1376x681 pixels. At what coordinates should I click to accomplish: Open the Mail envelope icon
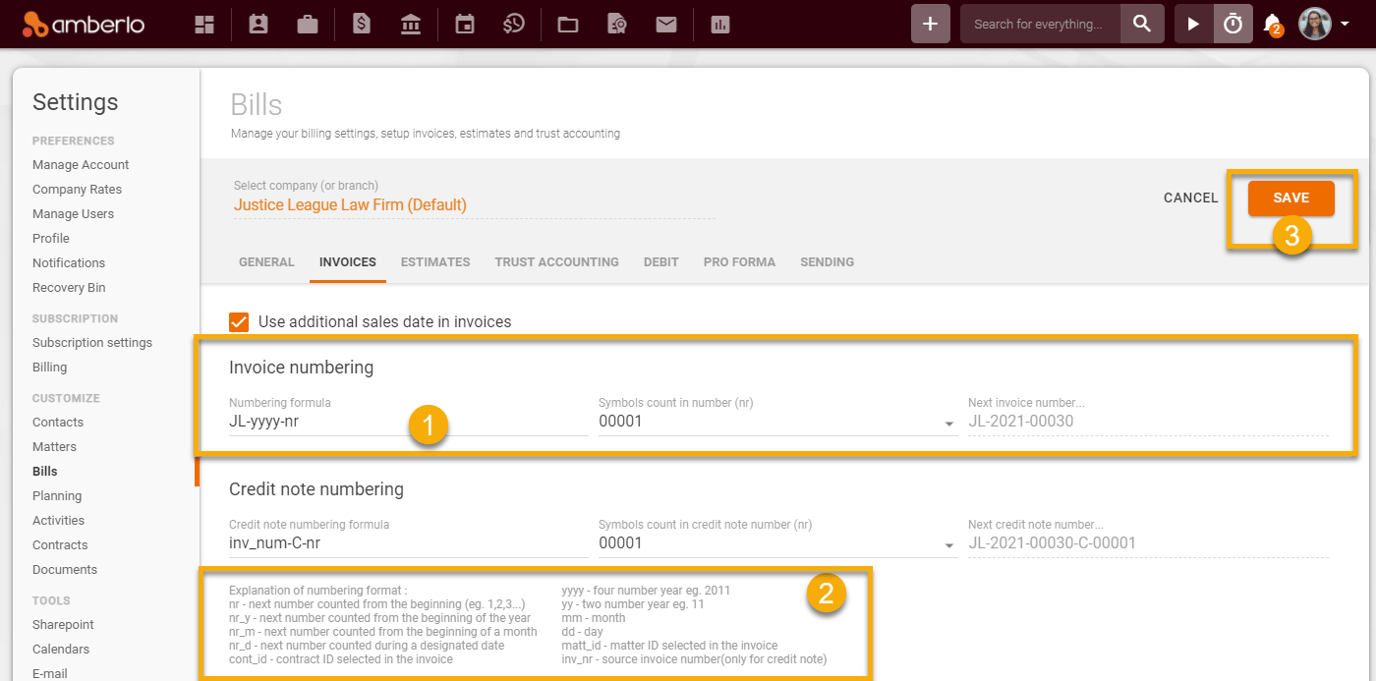point(666,23)
